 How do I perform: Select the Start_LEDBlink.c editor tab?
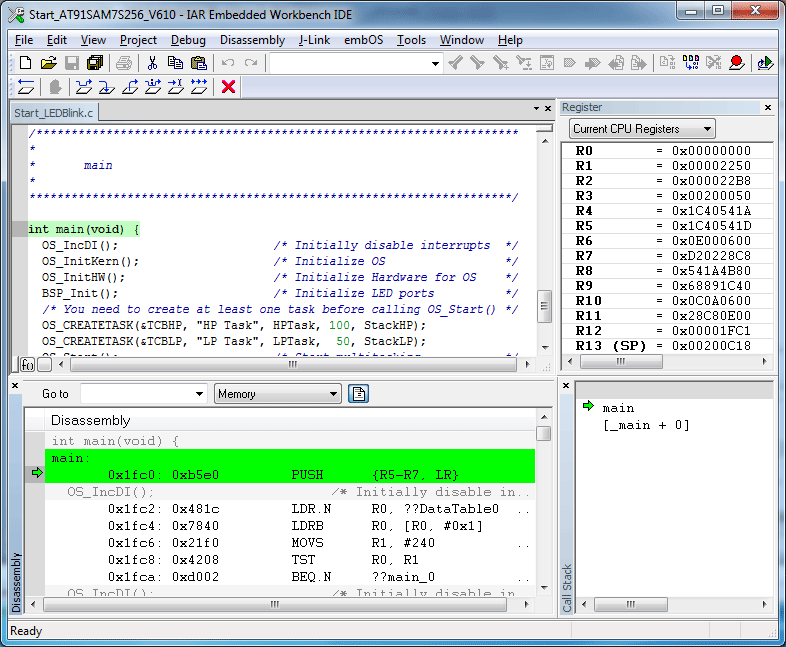[x=54, y=113]
